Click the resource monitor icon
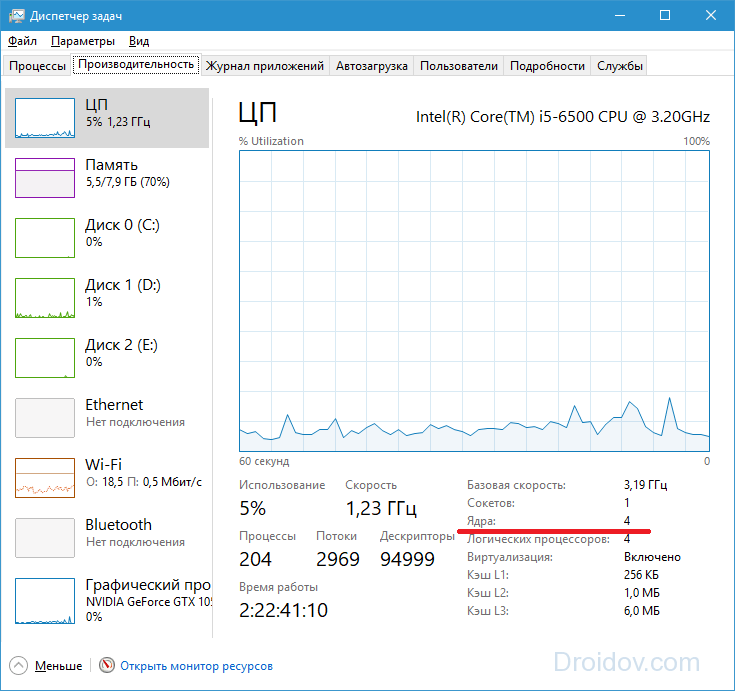Screen dimensions: 739x691 pyautogui.click(x=107, y=666)
